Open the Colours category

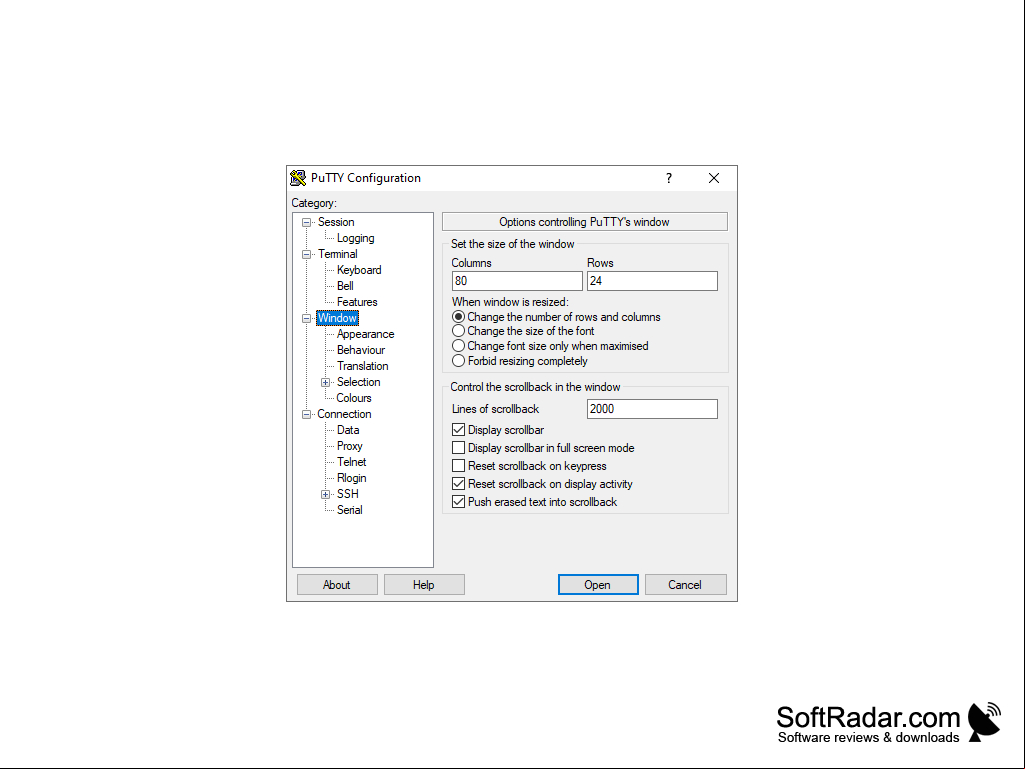(x=354, y=398)
